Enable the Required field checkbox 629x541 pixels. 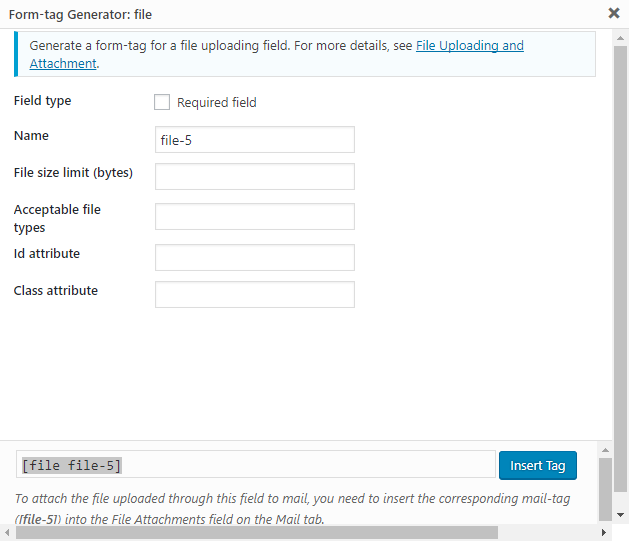click(x=162, y=102)
